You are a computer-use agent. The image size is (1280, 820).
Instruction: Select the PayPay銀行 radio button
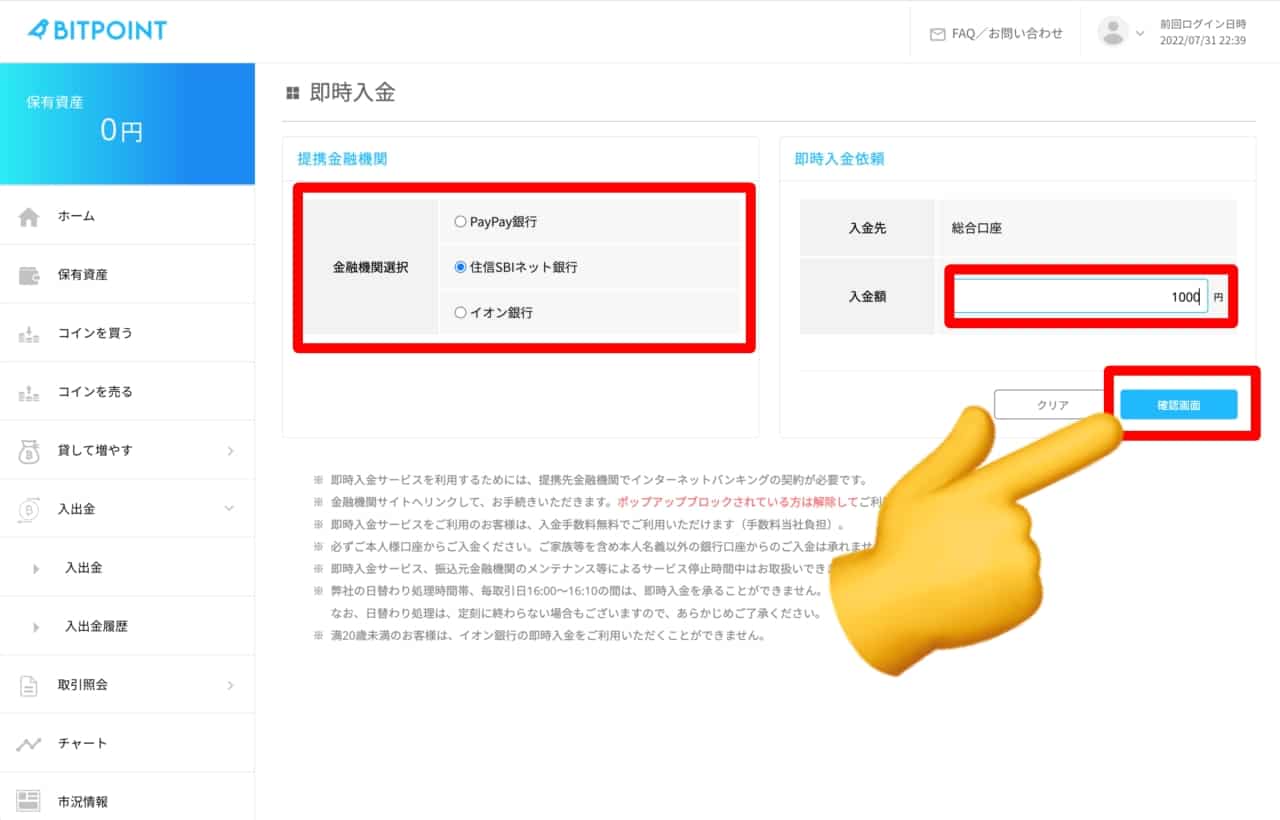click(x=460, y=222)
